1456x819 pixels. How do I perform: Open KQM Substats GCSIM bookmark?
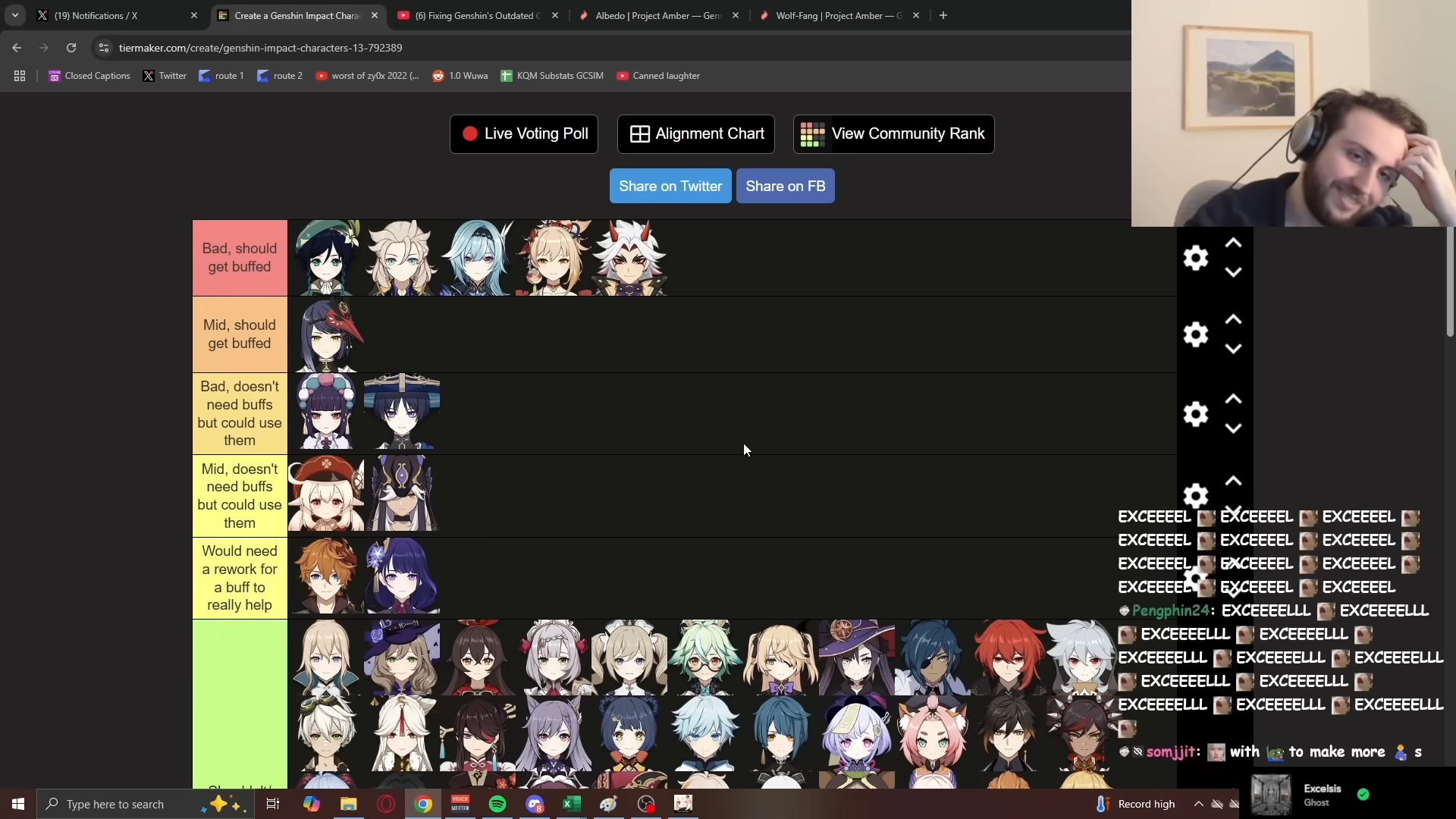[552, 76]
